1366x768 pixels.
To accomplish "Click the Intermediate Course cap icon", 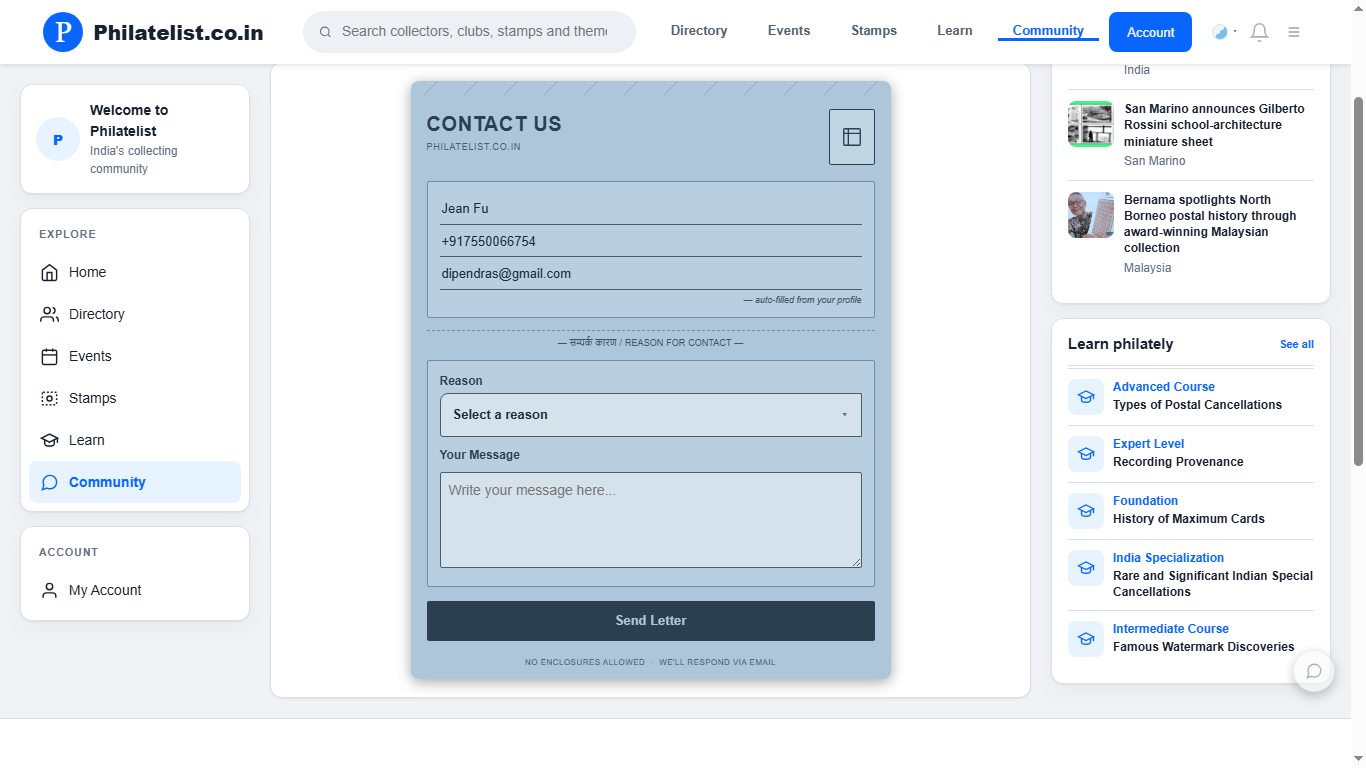I will pyautogui.click(x=1086, y=638).
